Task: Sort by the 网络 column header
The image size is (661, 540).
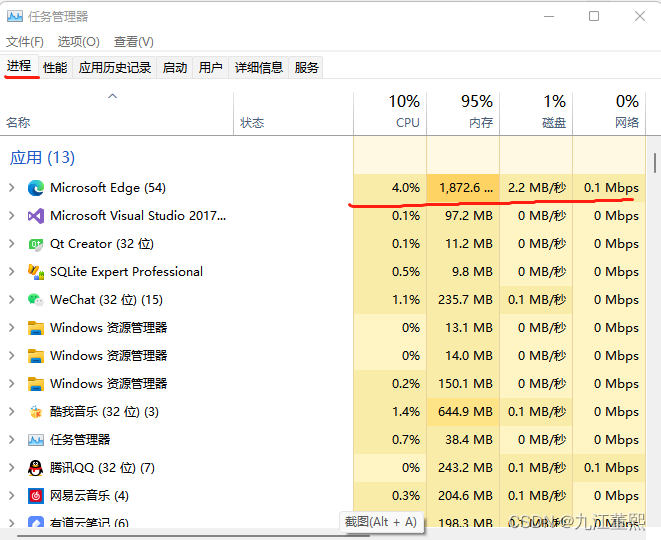Action: click(x=609, y=114)
